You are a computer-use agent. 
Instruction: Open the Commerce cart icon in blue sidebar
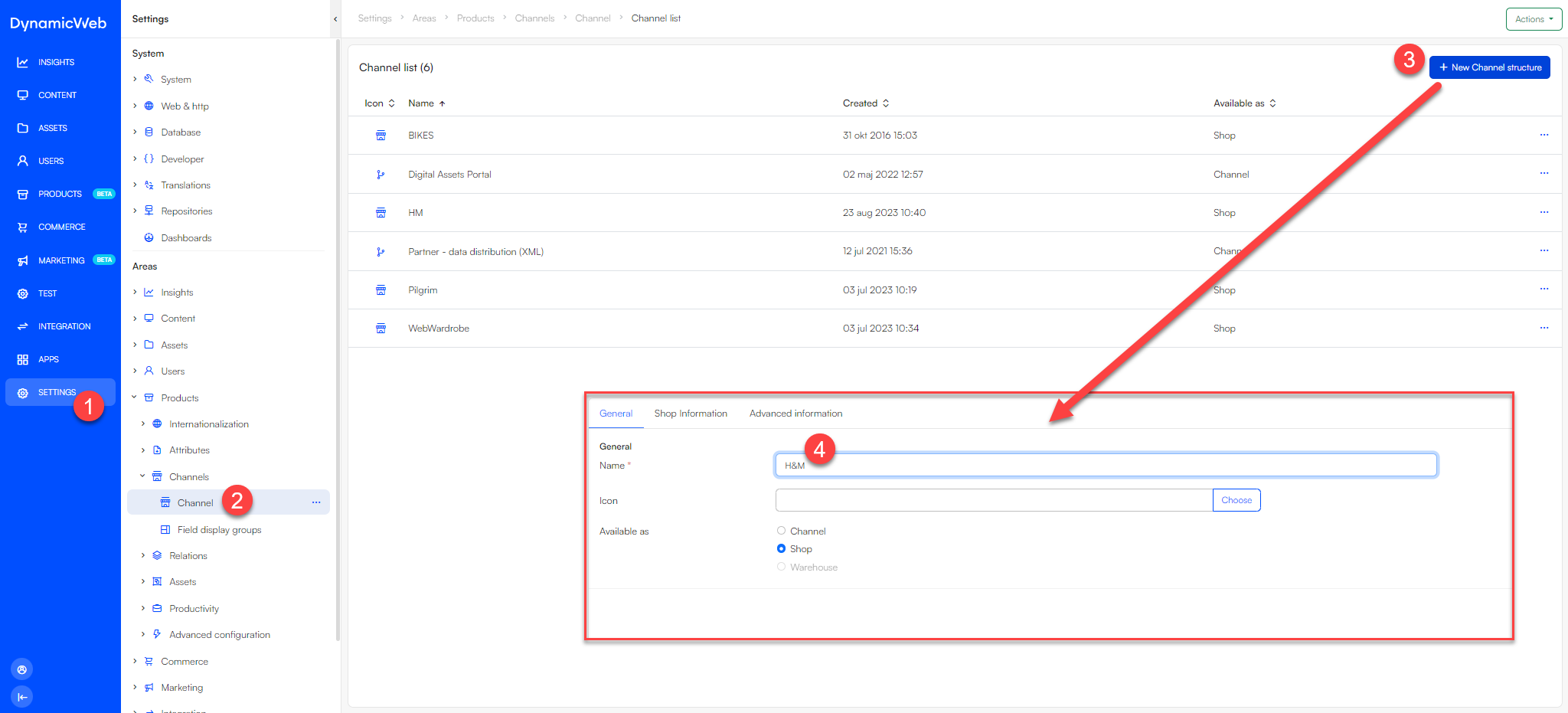tap(23, 227)
